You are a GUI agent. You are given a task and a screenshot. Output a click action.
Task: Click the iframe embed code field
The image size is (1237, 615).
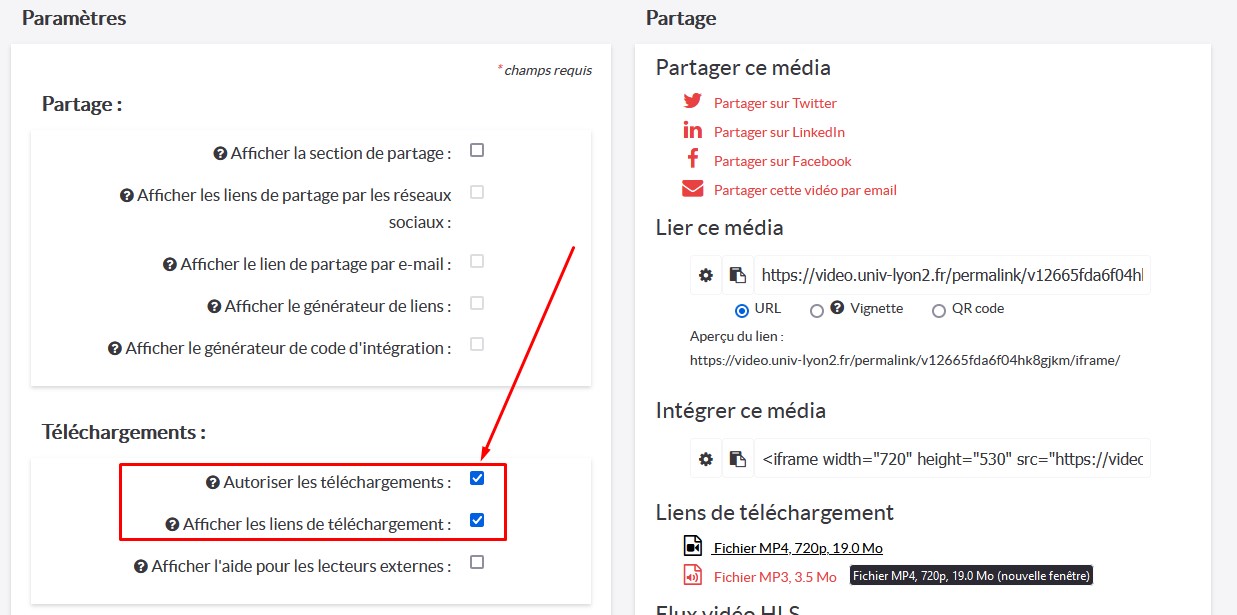pyautogui.click(x=952, y=459)
